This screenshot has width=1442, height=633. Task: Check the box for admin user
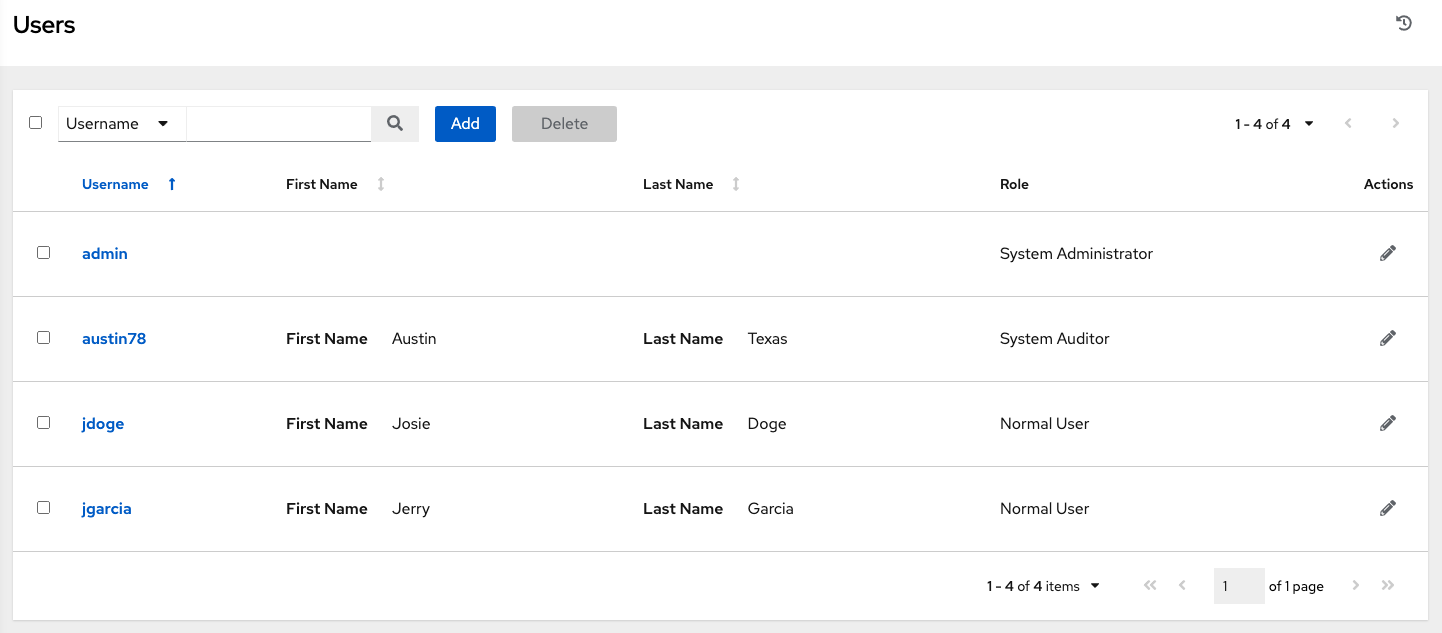coord(43,253)
